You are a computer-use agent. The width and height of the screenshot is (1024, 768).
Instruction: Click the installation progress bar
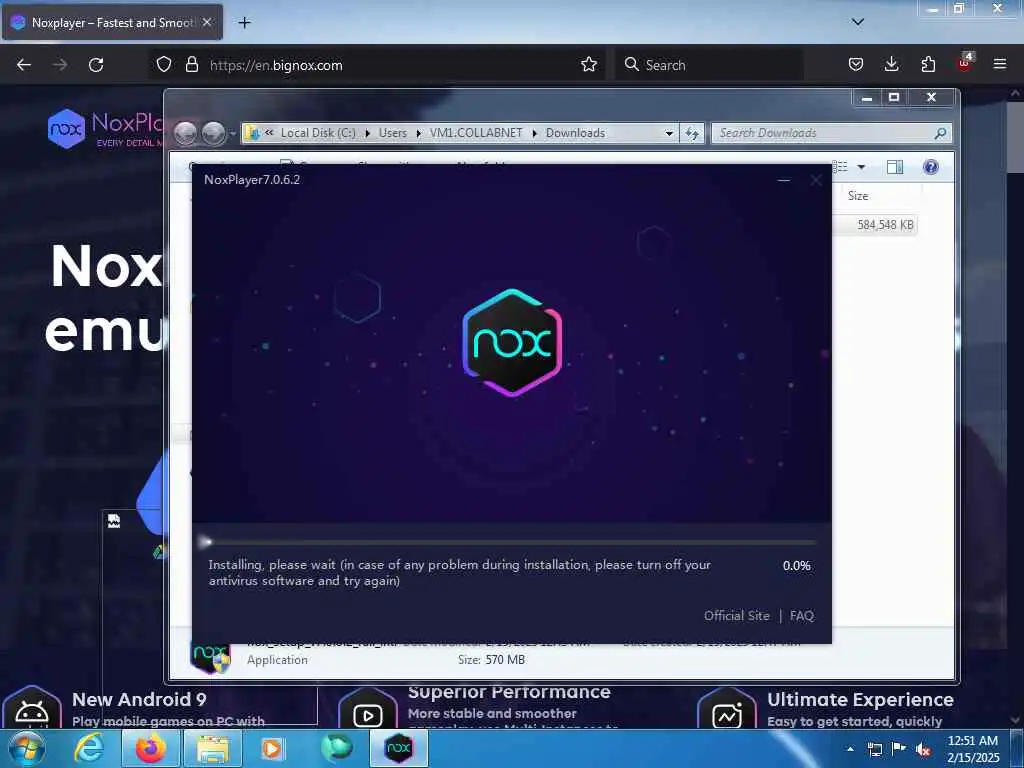pos(508,542)
